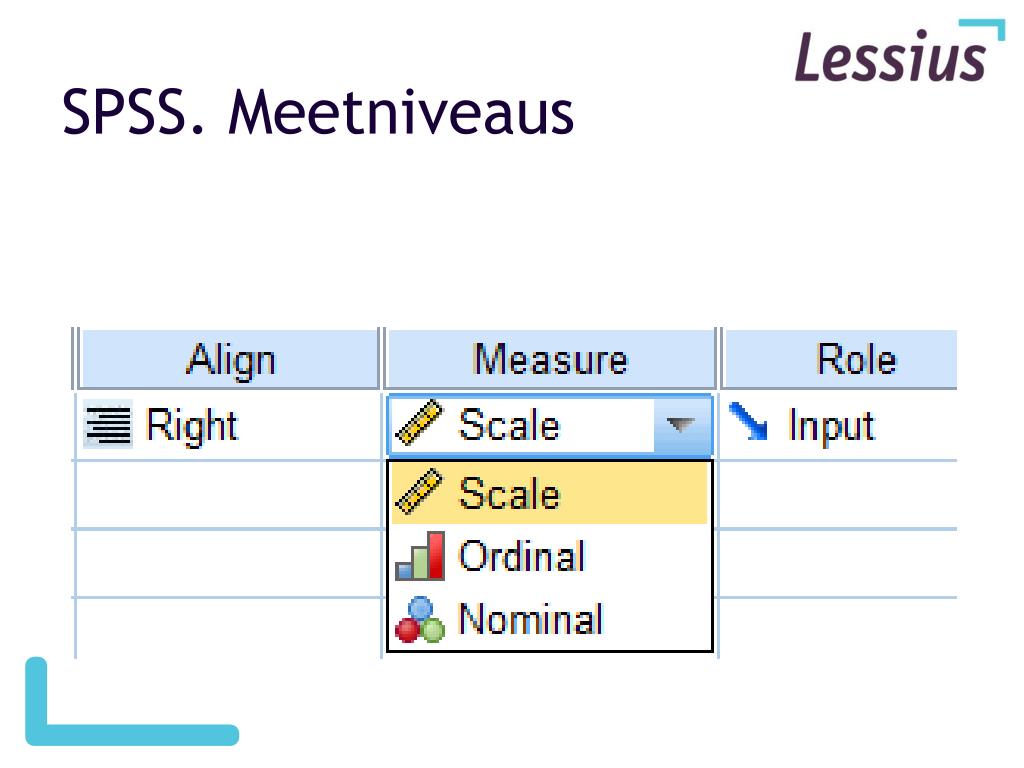Click the blue arrow Input role icon

pyautogui.click(x=748, y=421)
